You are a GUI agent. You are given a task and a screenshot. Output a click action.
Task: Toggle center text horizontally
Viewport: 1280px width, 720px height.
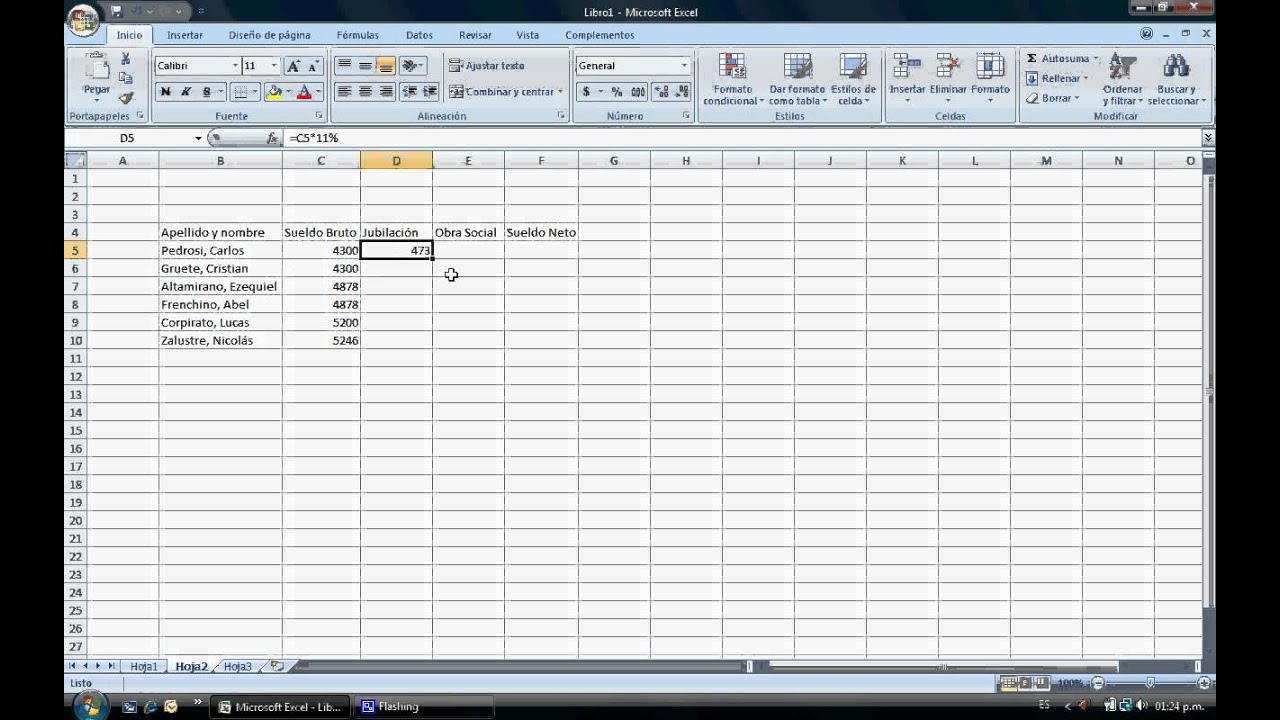click(x=365, y=92)
